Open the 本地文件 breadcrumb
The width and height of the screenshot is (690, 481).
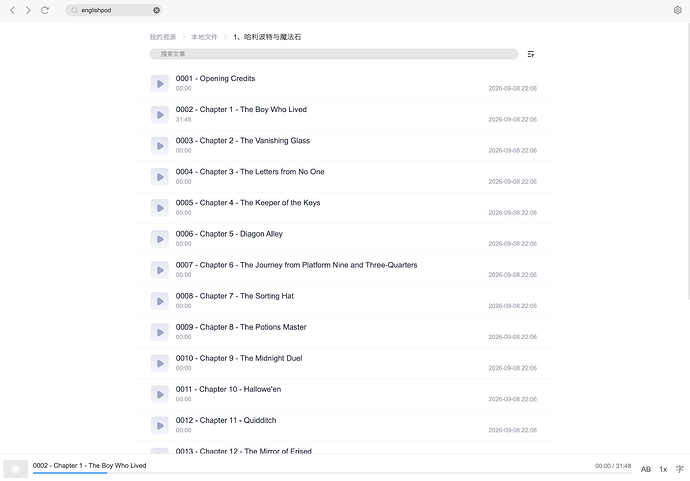click(x=204, y=37)
